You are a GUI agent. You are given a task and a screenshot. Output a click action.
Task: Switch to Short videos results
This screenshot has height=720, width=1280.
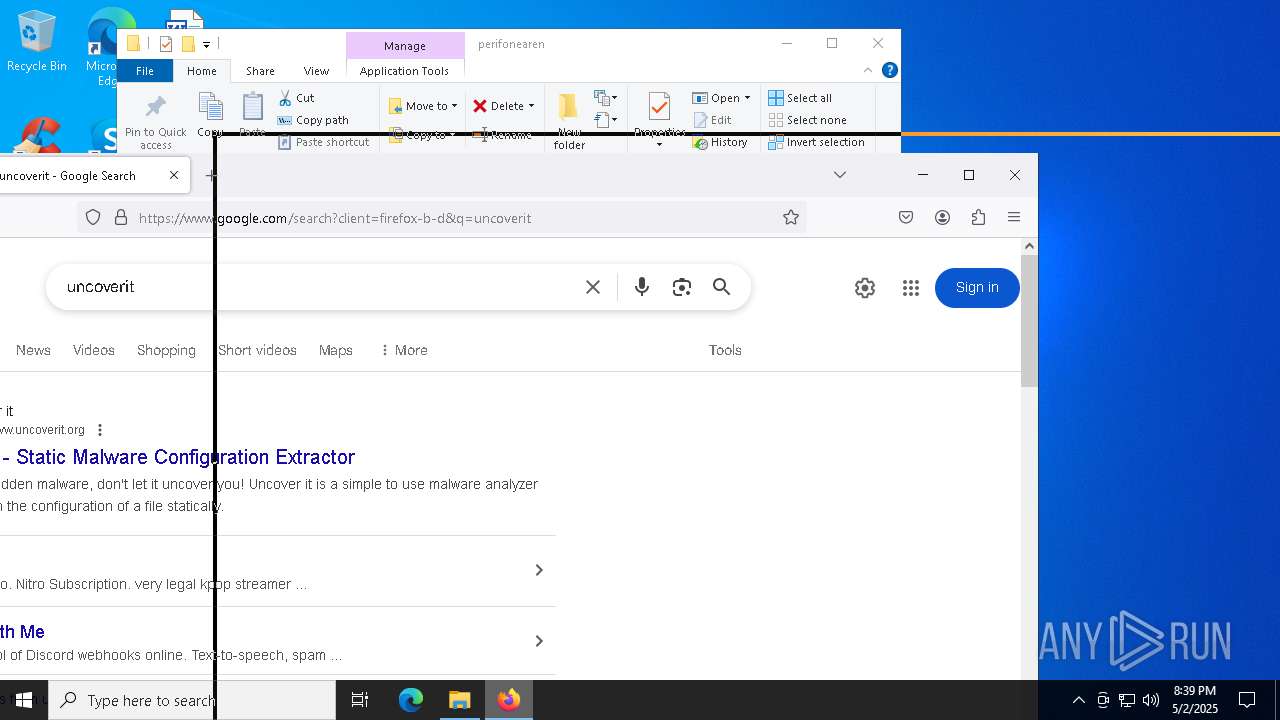click(x=257, y=350)
